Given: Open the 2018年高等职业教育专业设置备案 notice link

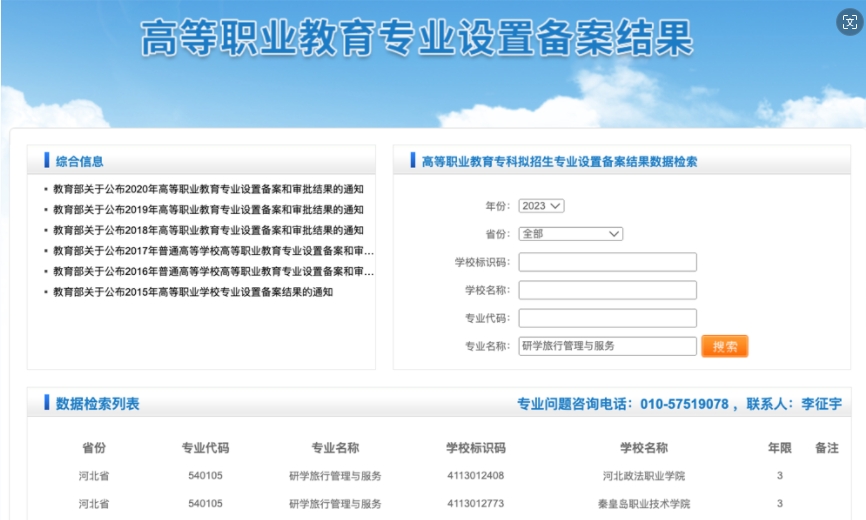Looking at the screenshot, I should [x=208, y=230].
